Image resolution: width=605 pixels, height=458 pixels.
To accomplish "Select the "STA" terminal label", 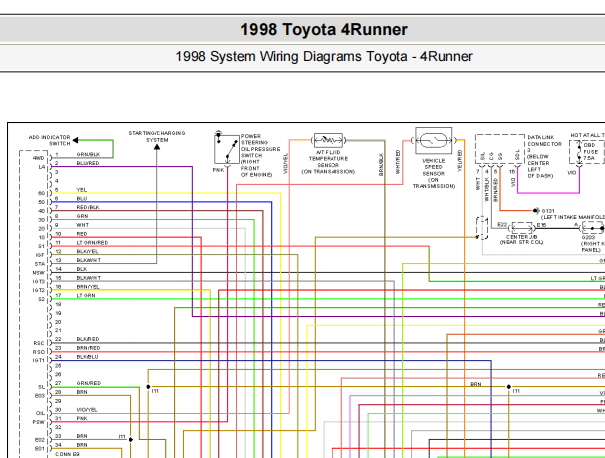I will [40, 264].
